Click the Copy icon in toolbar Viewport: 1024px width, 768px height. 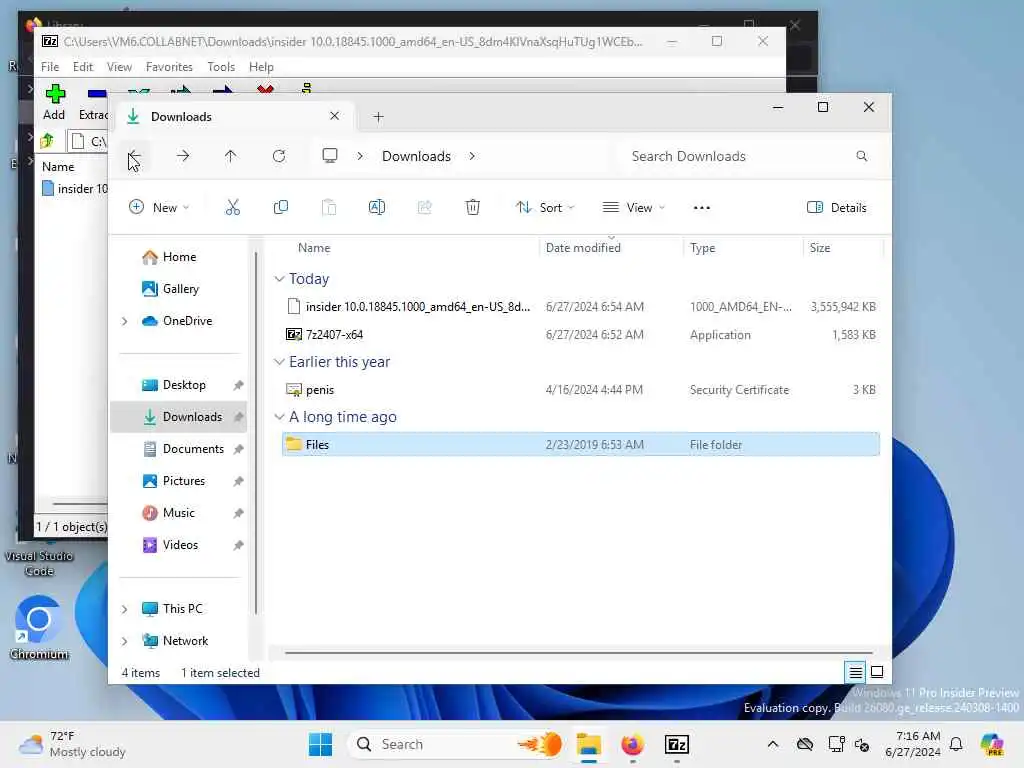[281, 208]
